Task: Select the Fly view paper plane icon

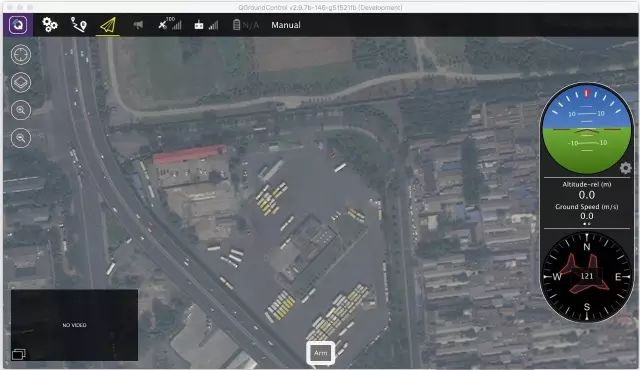Action: (x=108, y=25)
